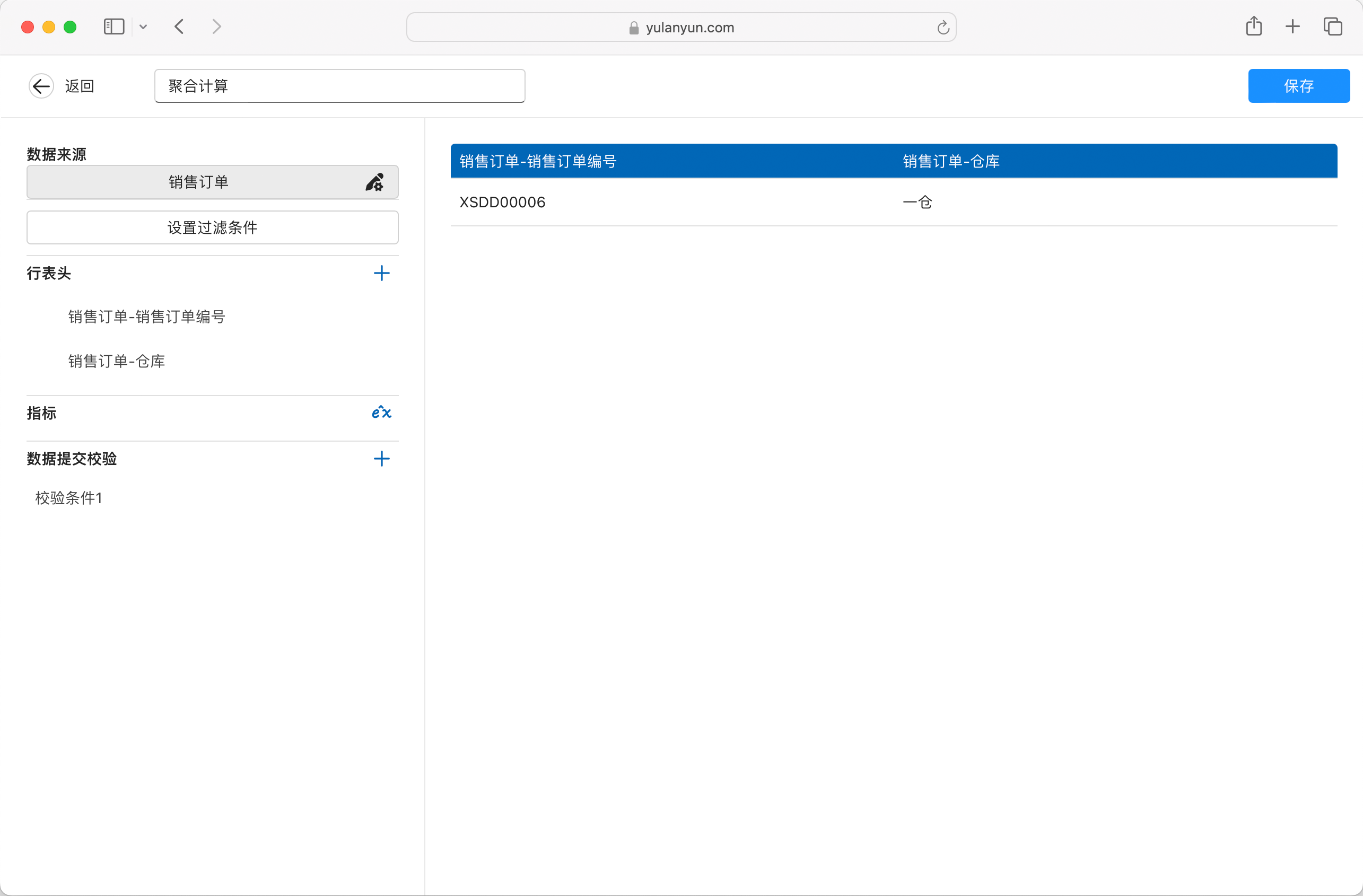This screenshot has height=896, width=1363.
Task: Select 销售订单-销售订单编号 row header item
Action: (146, 317)
